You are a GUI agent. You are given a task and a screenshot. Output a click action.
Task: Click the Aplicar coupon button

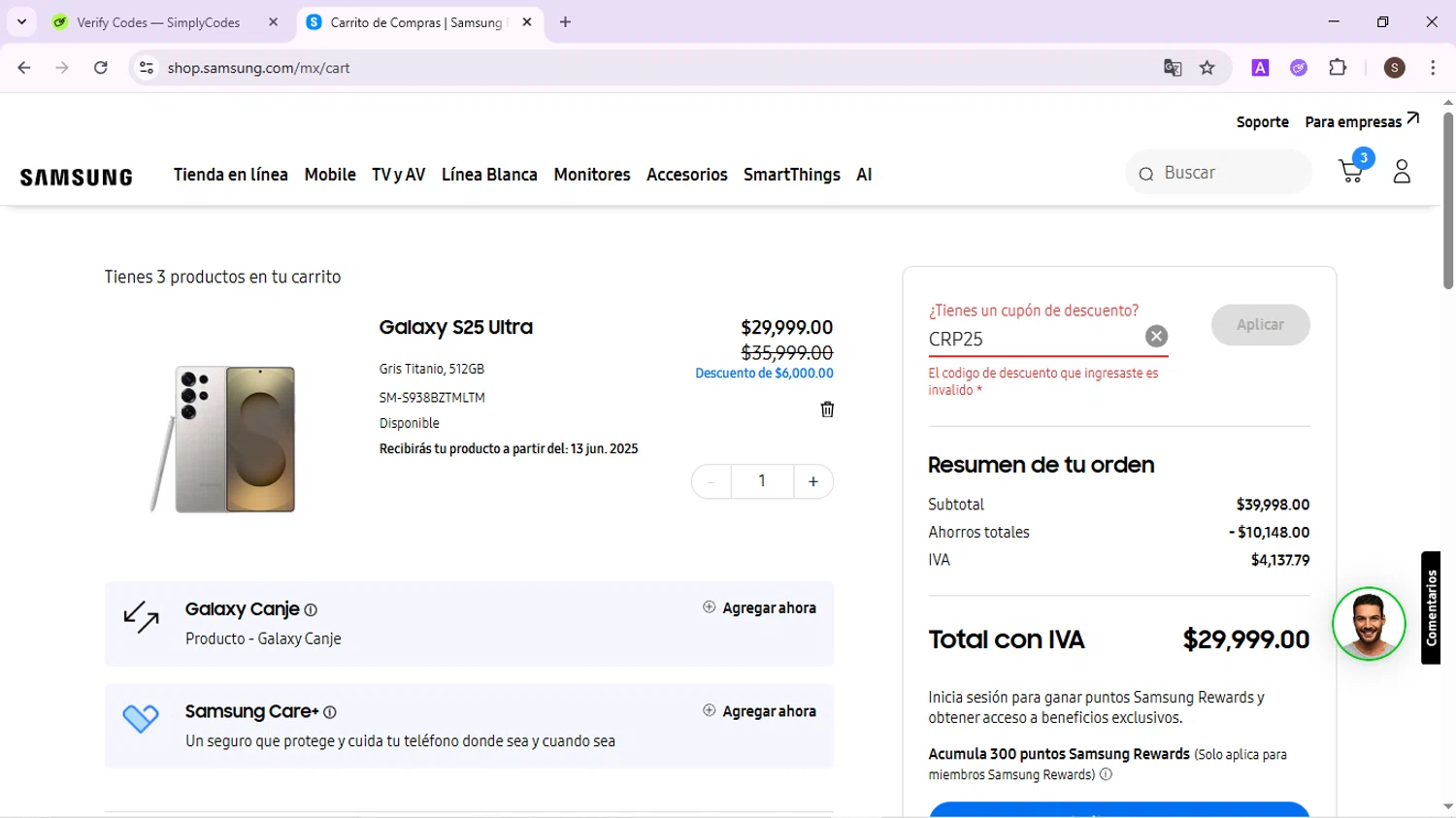pyautogui.click(x=1260, y=325)
